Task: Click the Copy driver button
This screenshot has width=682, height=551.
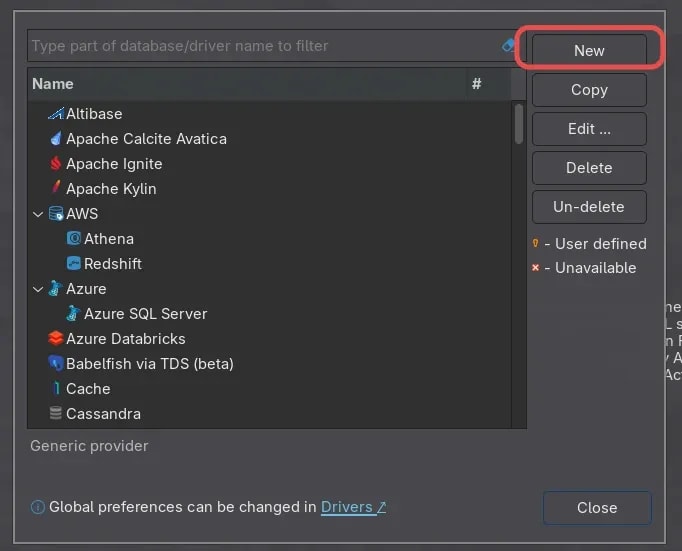Action: tap(589, 90)
